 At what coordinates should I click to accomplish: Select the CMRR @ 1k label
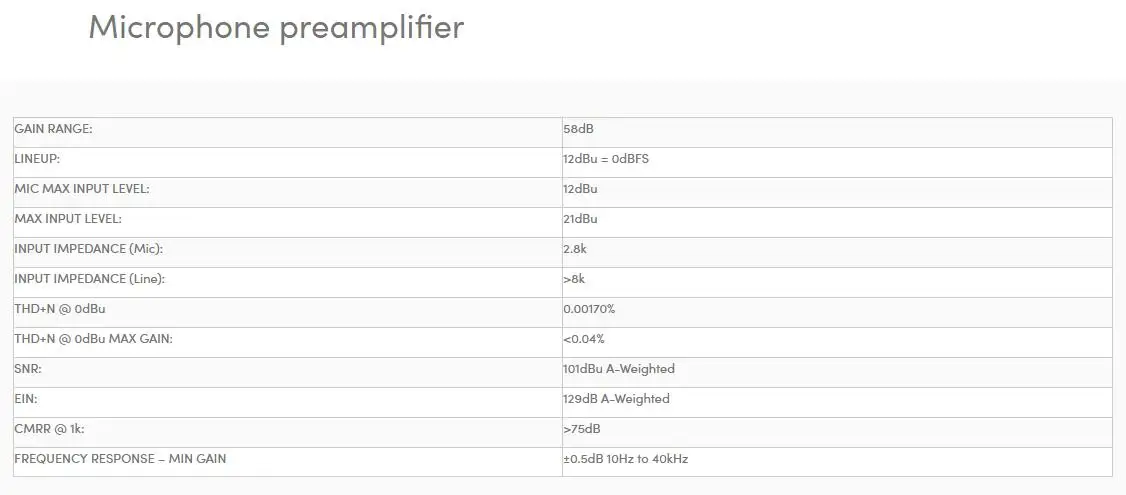[x=50, y=429]
